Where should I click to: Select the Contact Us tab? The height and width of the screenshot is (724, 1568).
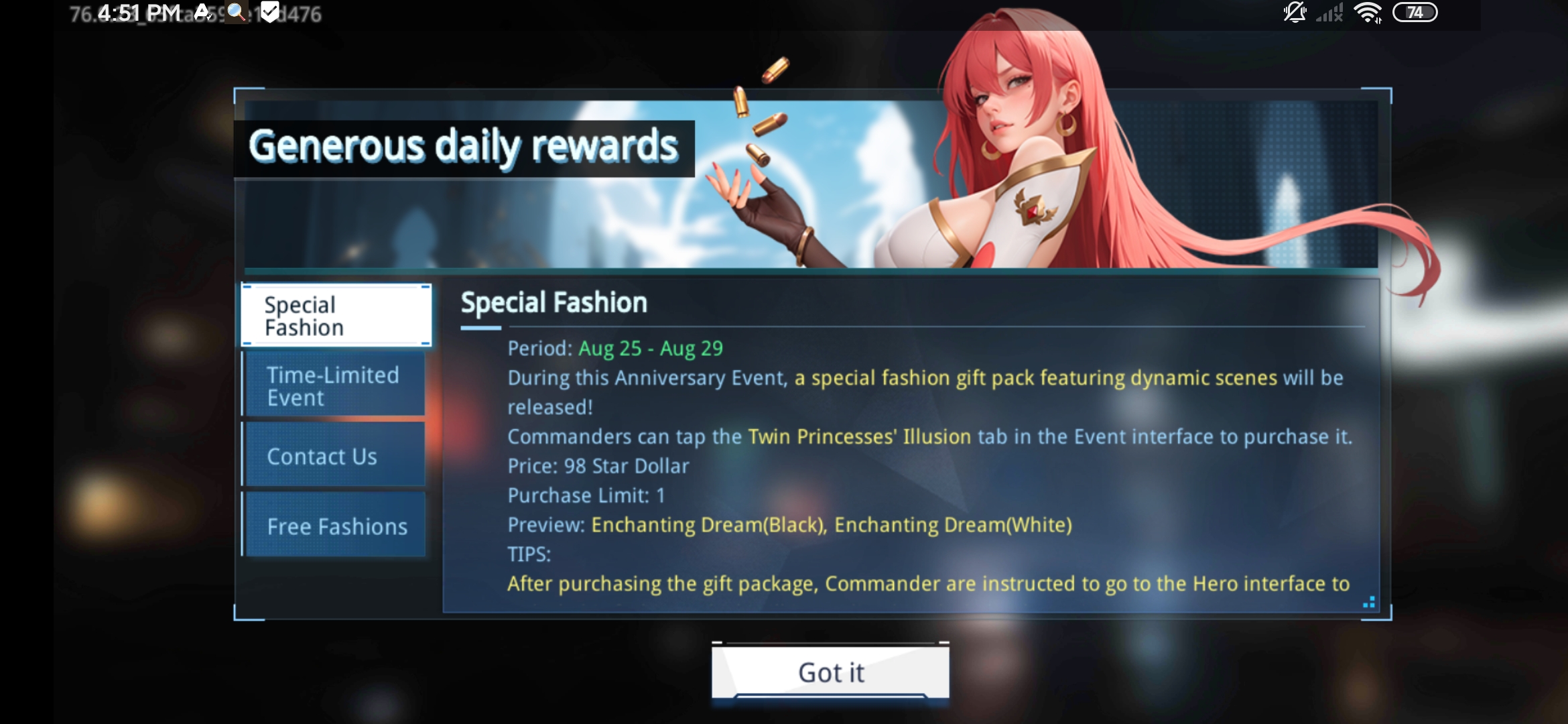click(x=335, y=456)
